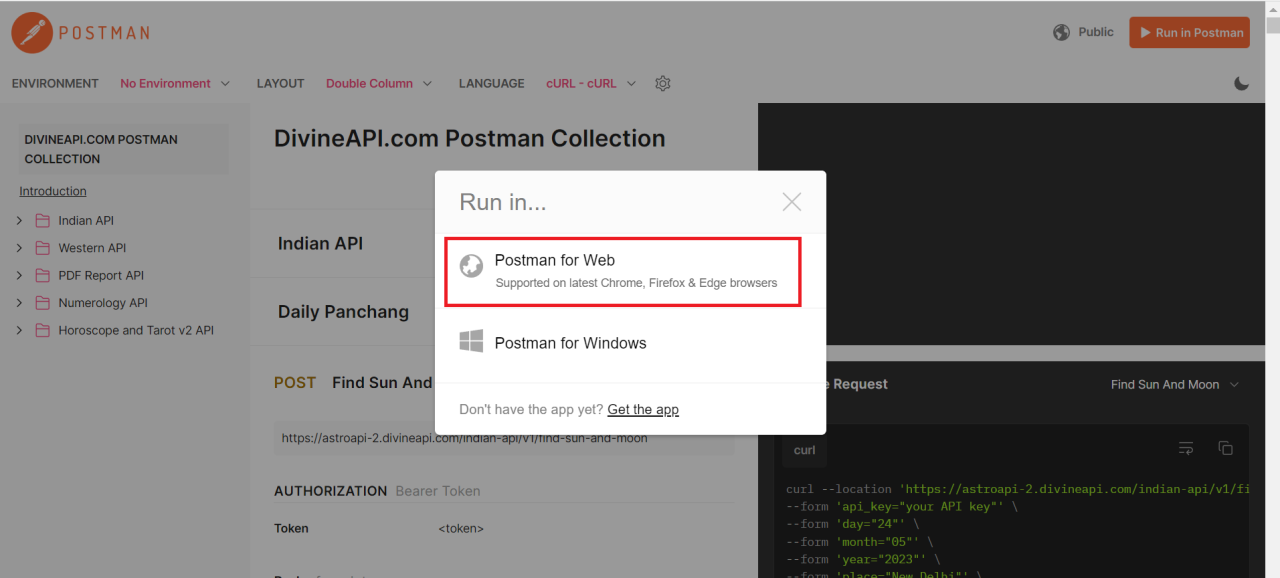Click the Windows logo icon
The width and height of the screenshot is (1280, 578).
coord(471,341)
